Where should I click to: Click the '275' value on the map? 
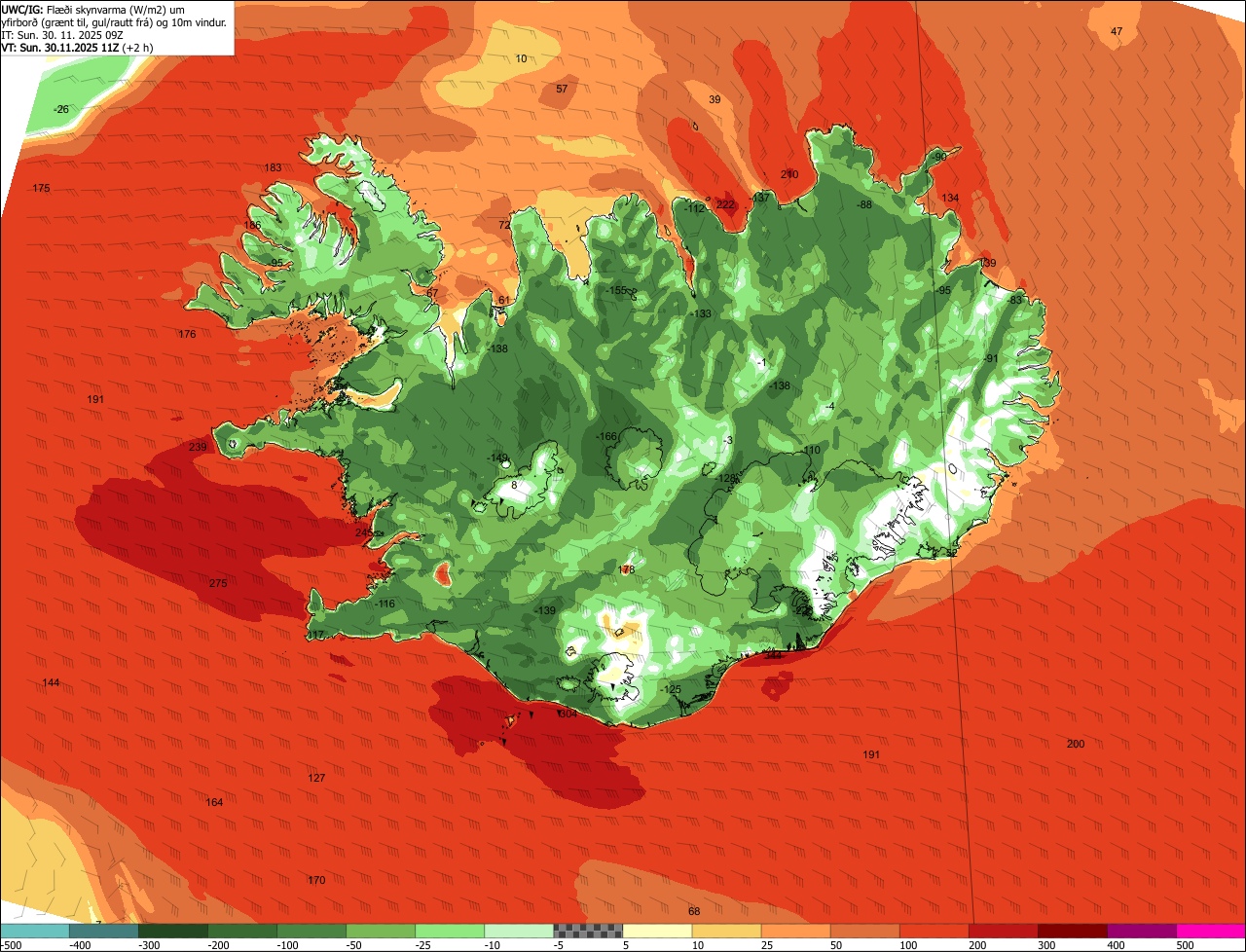tap(218, 583)
